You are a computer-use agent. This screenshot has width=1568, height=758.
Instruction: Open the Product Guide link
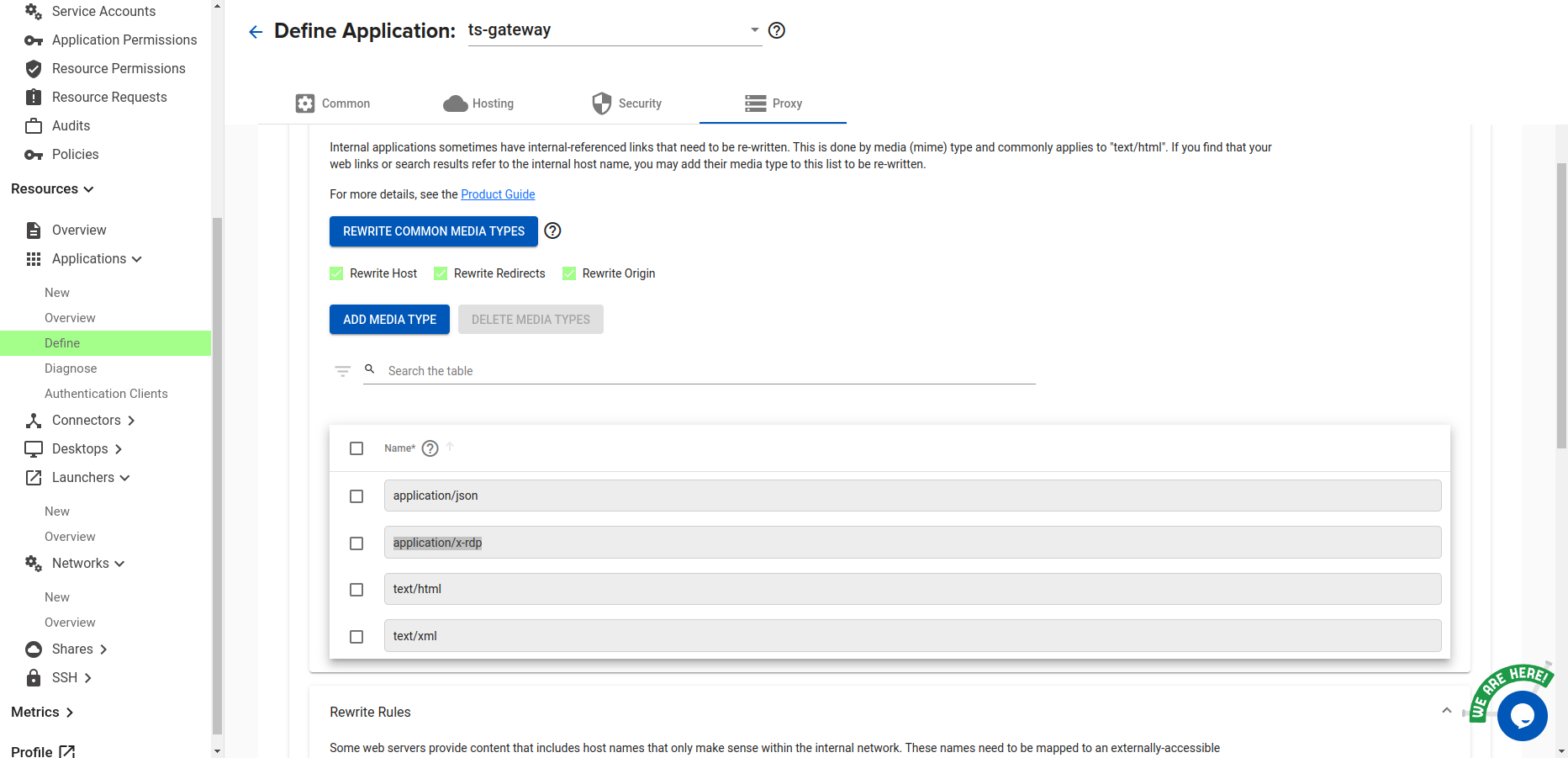pyautogui.click(x=498, y=194)
